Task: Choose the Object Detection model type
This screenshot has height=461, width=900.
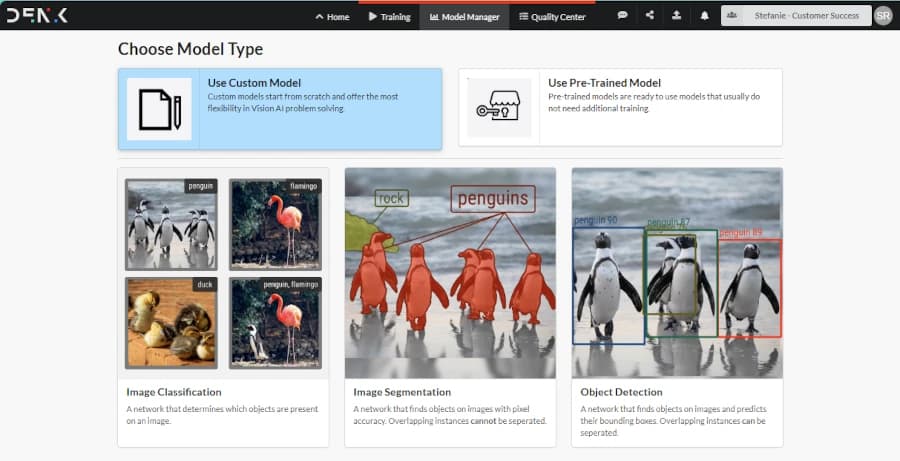Action: coord(621,392)
